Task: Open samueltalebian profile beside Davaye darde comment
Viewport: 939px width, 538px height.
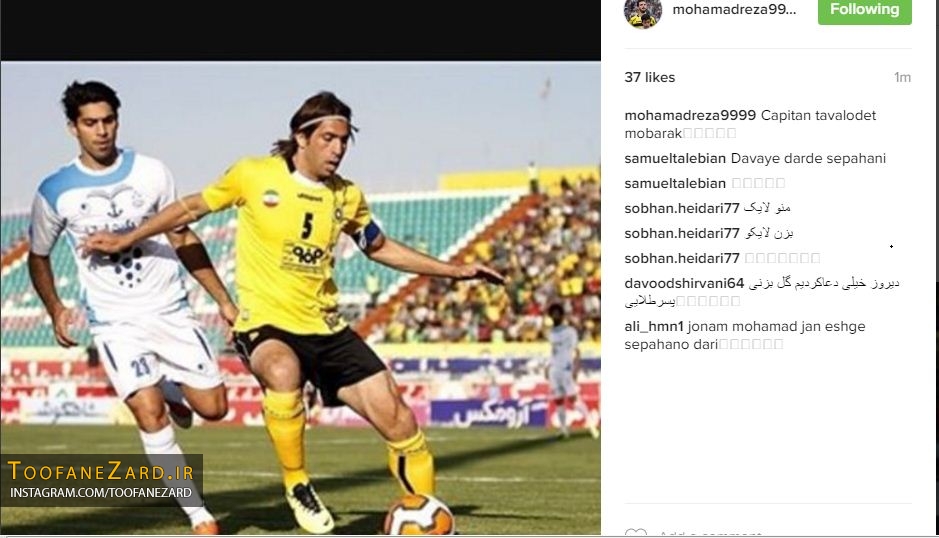Action: coord(675,158)
